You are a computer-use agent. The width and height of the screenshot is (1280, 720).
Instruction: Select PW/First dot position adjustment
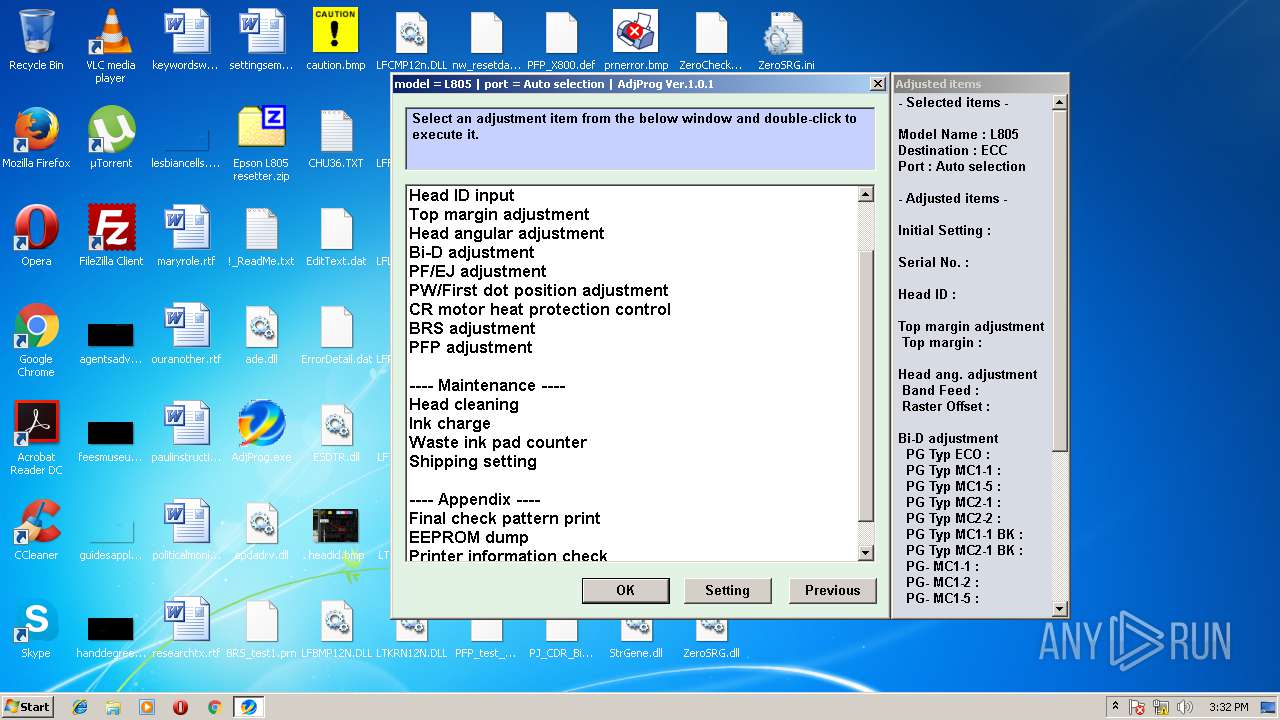click(x=539, y=290)
